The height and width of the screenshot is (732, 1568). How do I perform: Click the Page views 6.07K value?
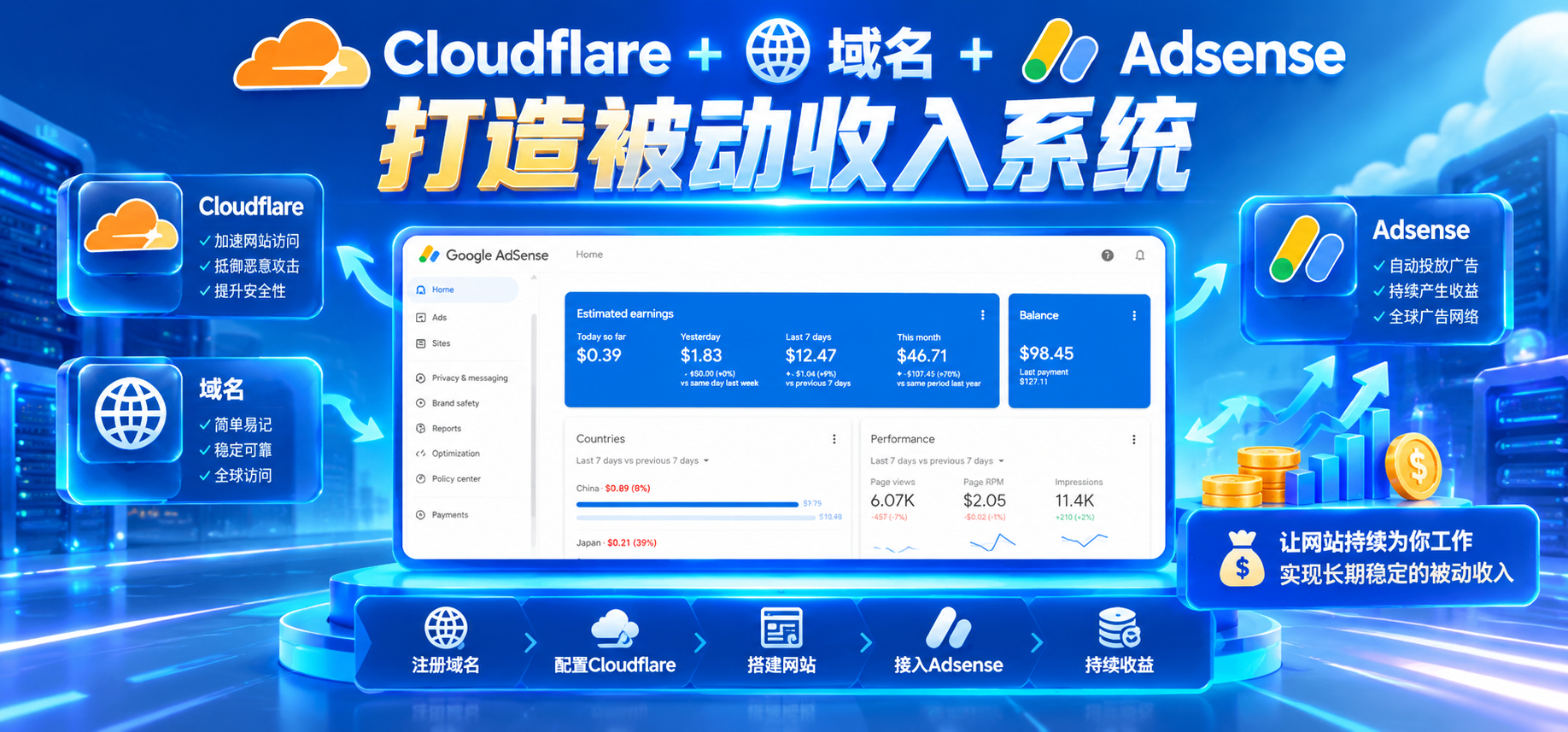coord(892,501)
